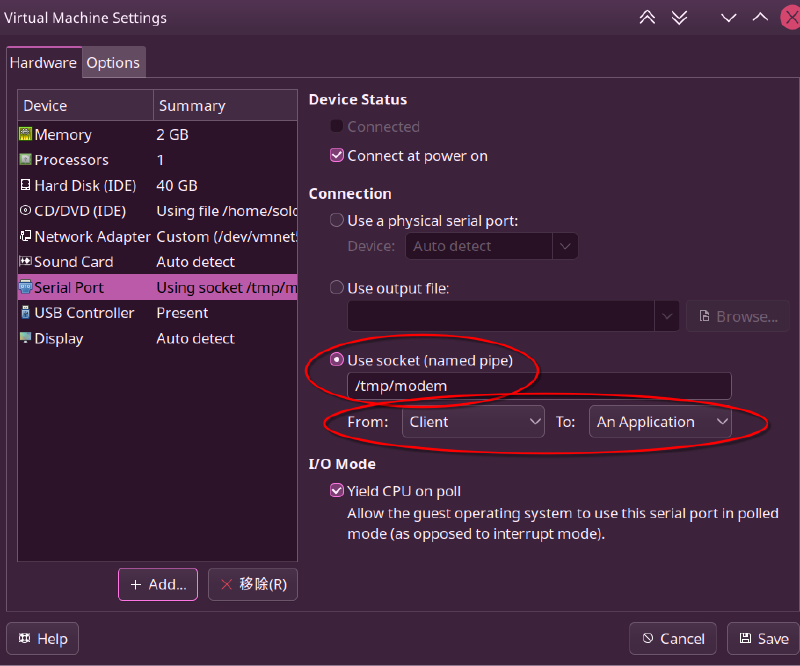Select Use a physical serial port option

tap(337, 220)
